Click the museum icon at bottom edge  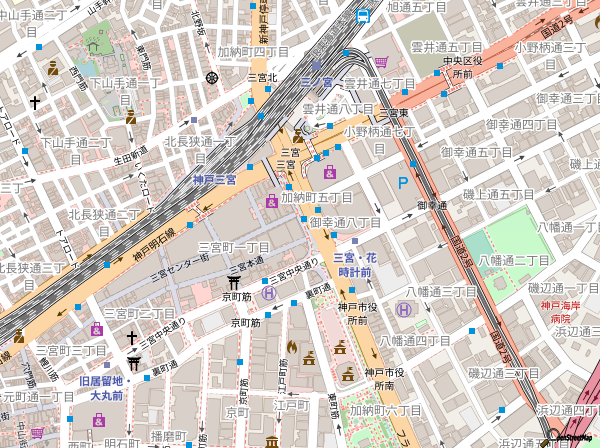(271, 441)
